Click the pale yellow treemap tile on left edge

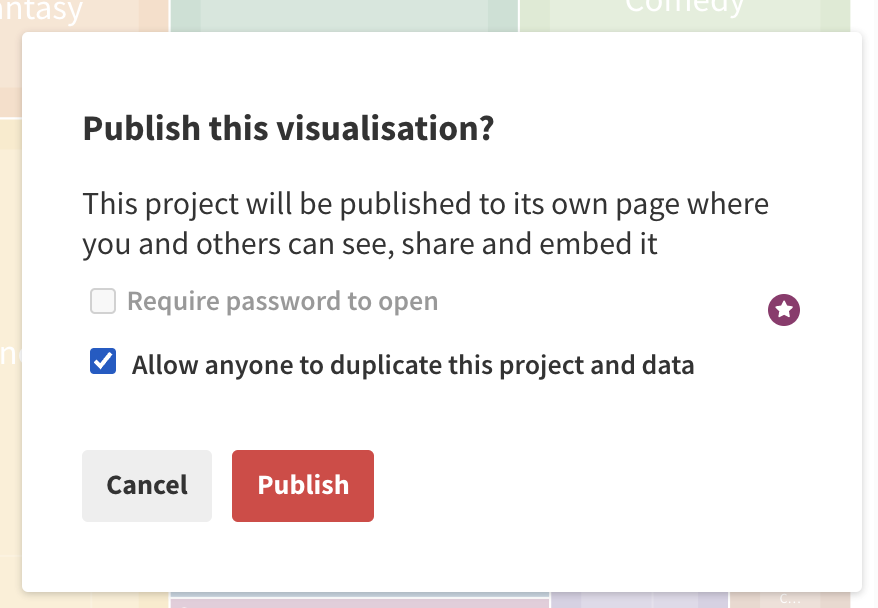pos(10,336)
